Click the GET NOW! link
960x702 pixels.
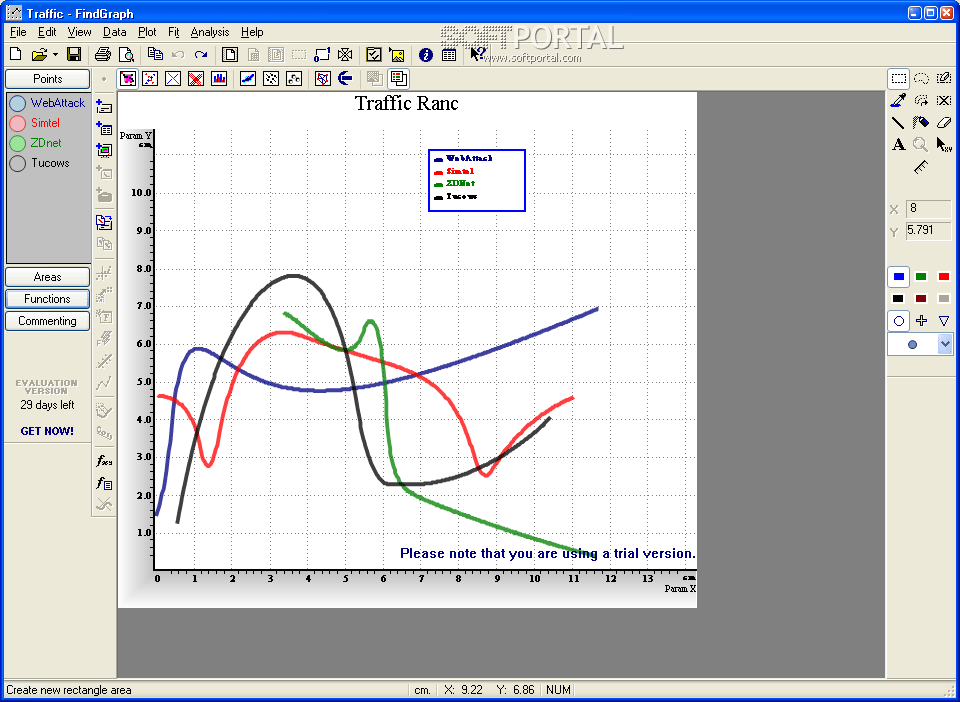click(x=47, y=431)
